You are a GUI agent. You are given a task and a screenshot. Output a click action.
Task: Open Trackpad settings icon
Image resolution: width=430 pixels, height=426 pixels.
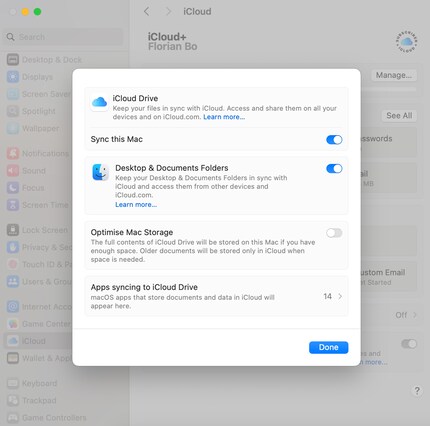click(13, 400)
